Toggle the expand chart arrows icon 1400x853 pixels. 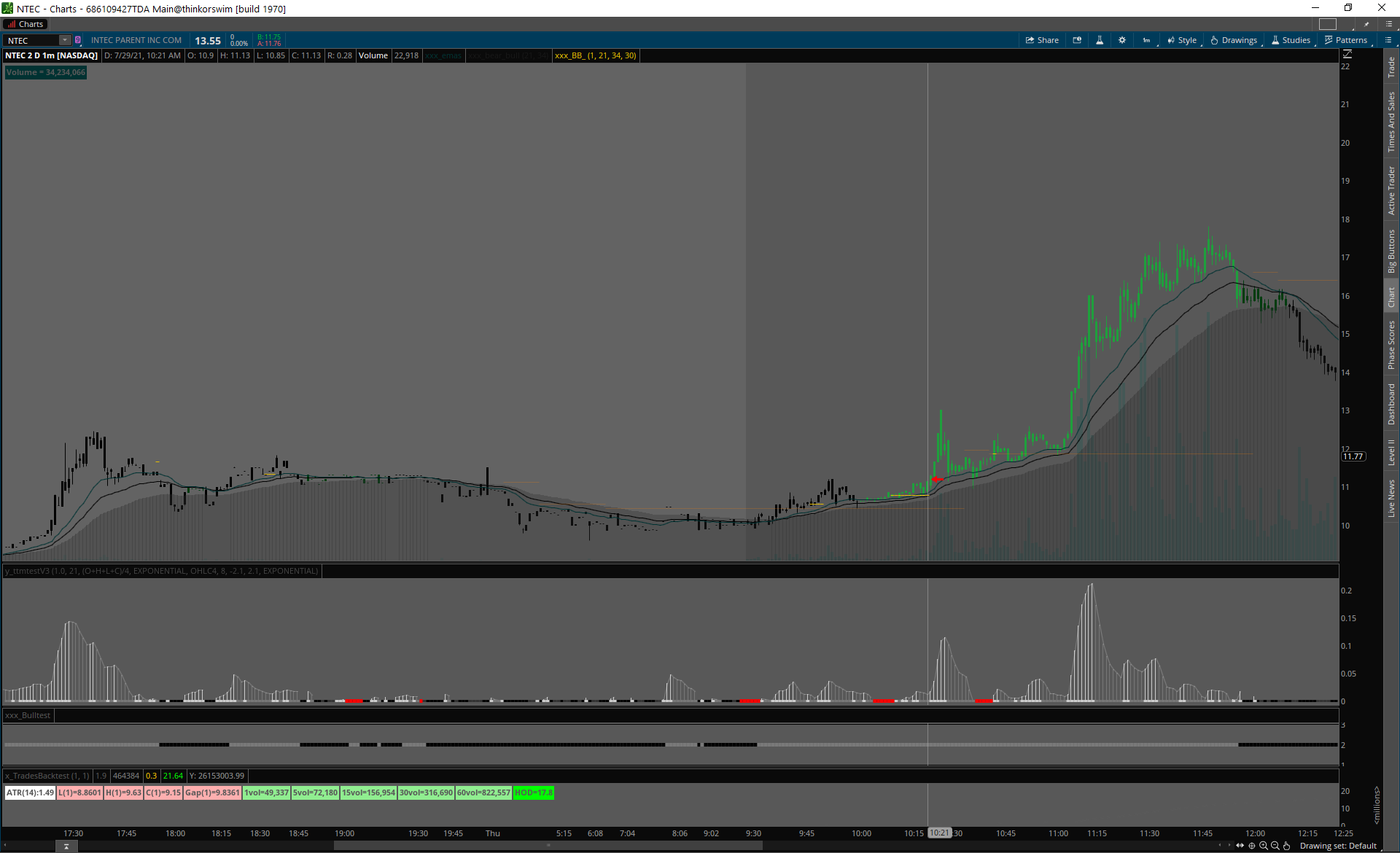pos(1240,846)
